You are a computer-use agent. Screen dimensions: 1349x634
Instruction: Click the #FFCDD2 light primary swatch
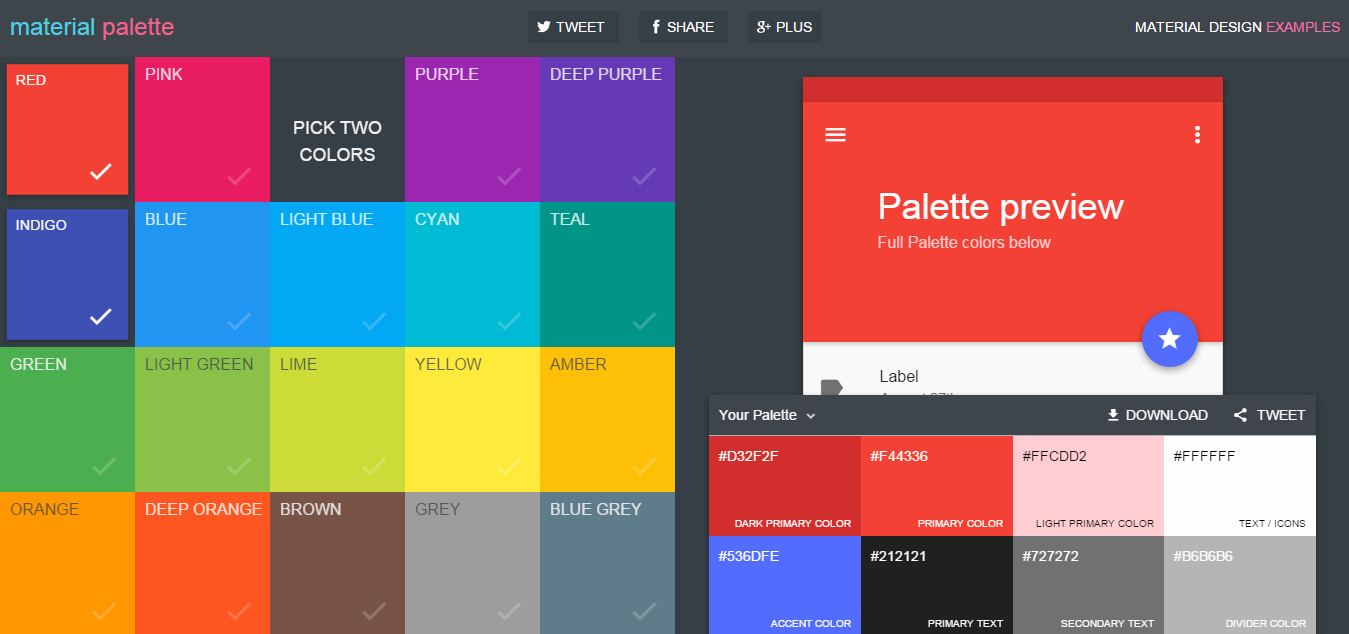pyautogui.click(x=1088, y=486)
